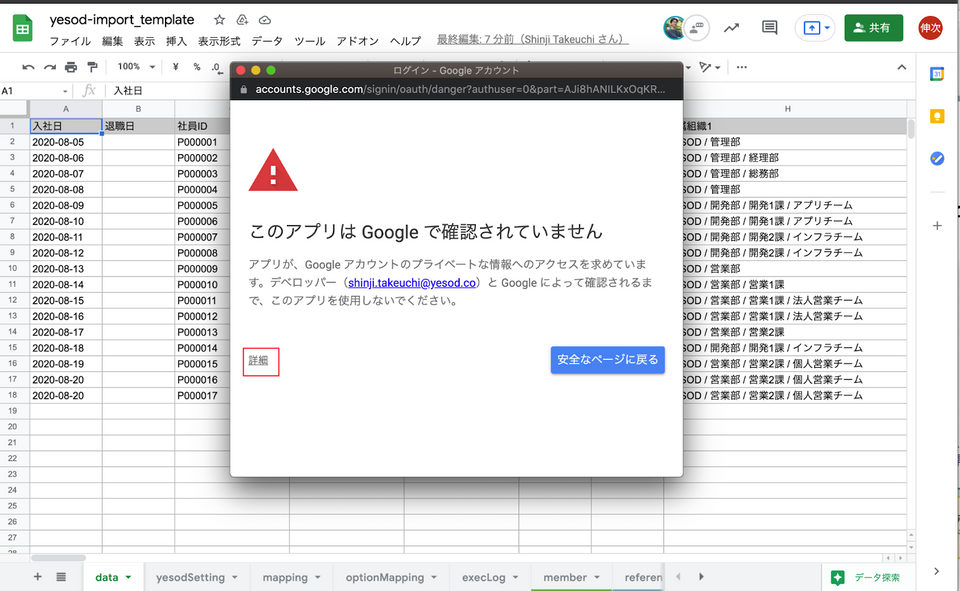The image size is (960, 591).
Task: Undo the last action
Action: (x=28, y=67)
